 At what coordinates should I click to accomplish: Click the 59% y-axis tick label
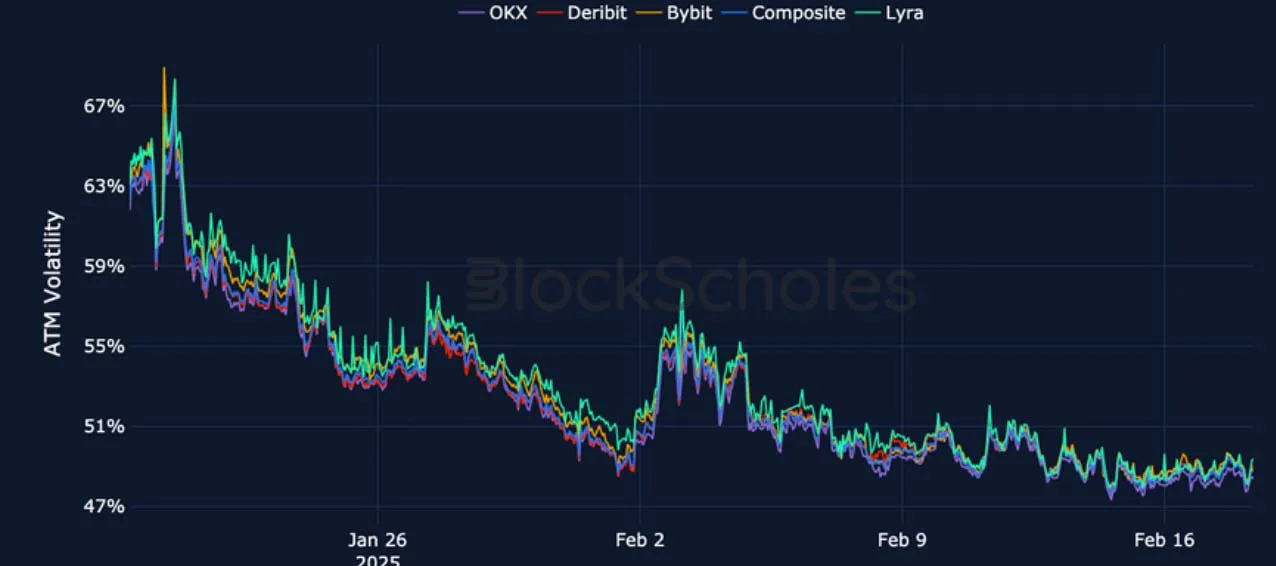(105, 266)
